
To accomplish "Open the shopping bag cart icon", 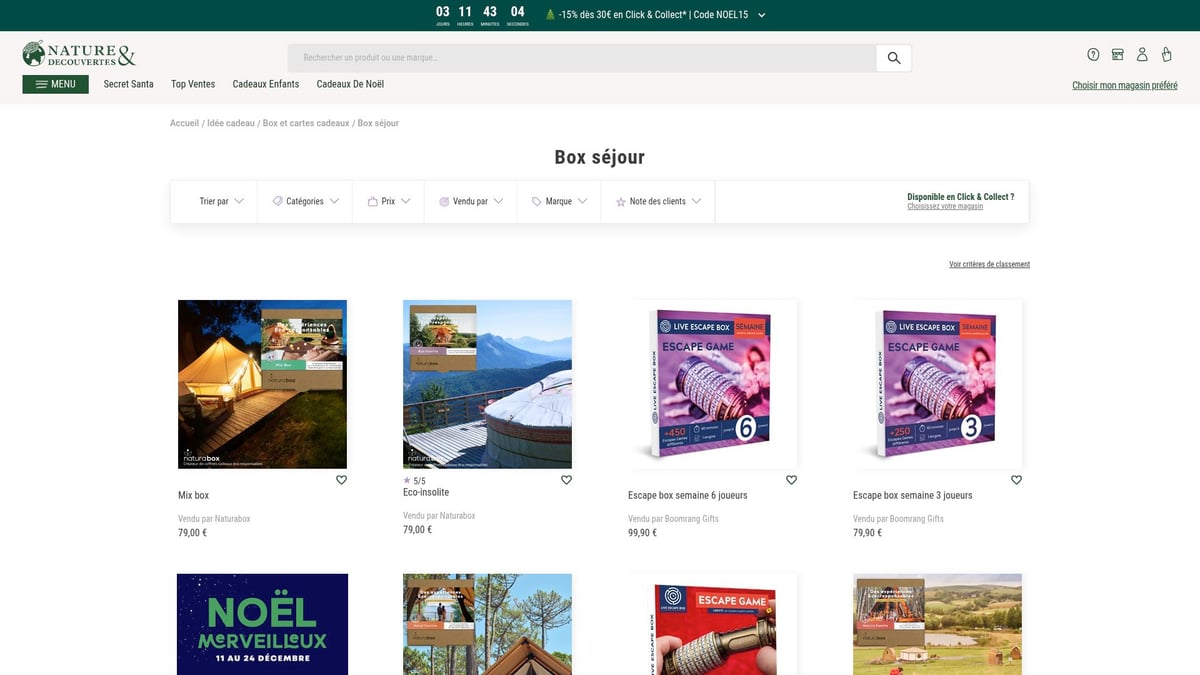I will coord(1166,55).
